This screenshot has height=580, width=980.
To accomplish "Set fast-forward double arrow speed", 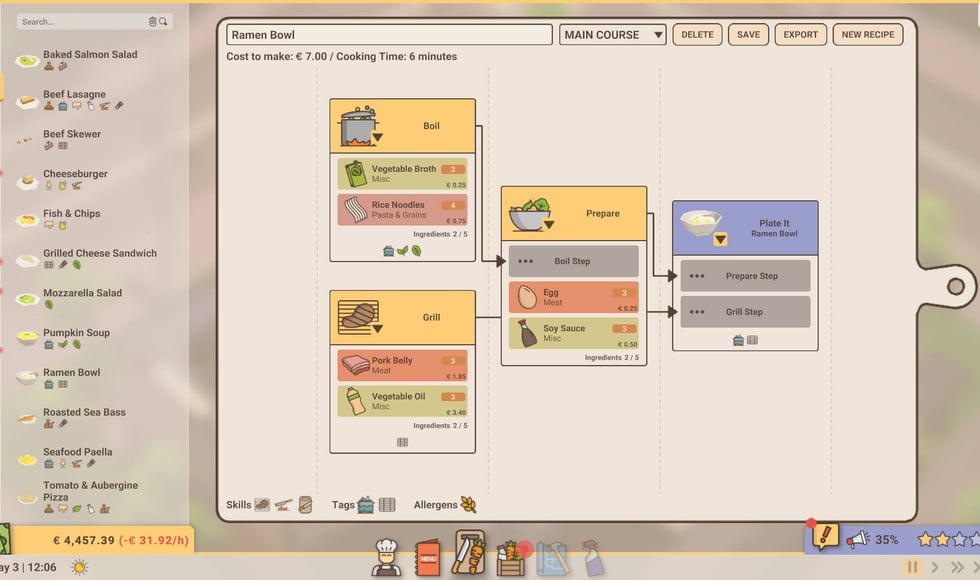I will tap(957, 567).
